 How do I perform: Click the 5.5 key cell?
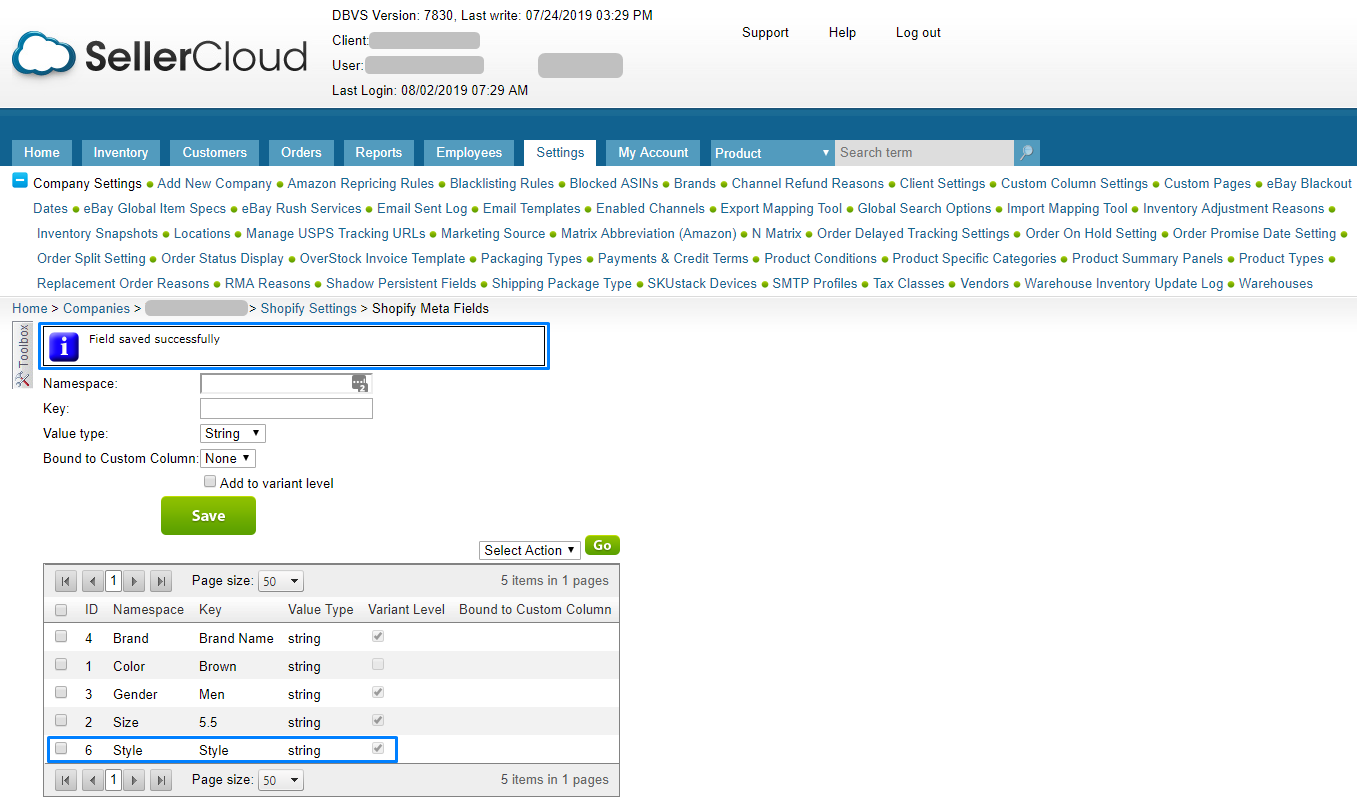(209, 722)
